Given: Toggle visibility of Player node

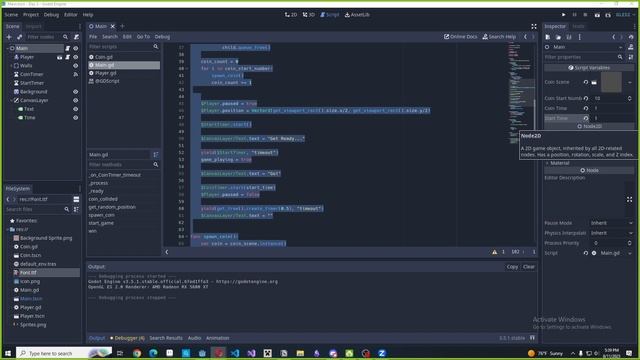Looking at the screenshot, I should pos(76,57).
